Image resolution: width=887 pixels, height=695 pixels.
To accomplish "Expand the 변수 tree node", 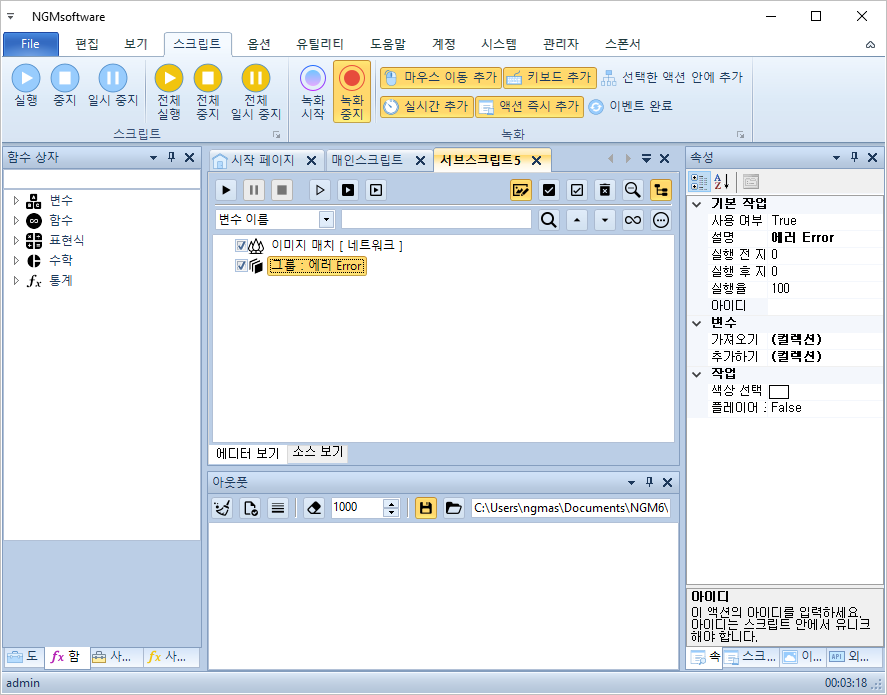I will pos(16,200).
